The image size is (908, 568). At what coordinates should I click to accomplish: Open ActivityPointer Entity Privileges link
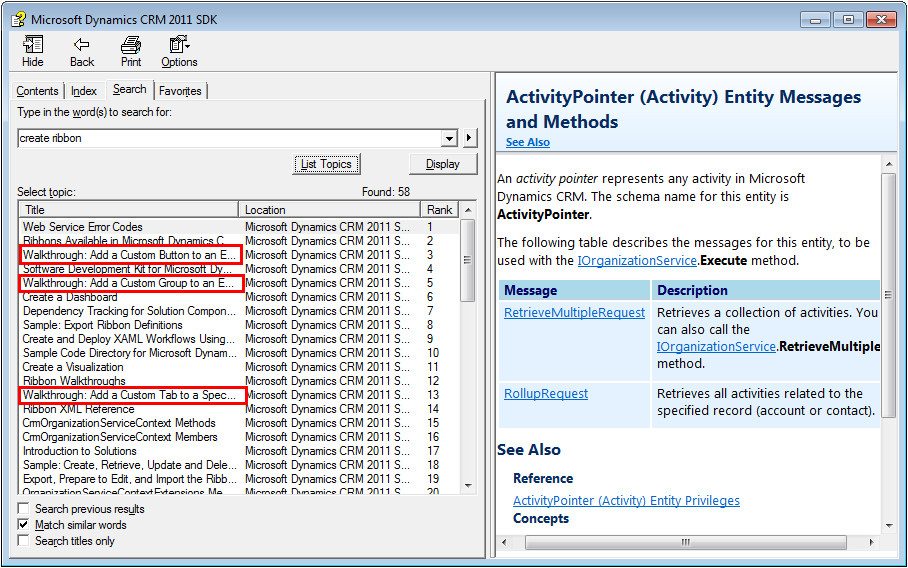[x=626, y=501]
